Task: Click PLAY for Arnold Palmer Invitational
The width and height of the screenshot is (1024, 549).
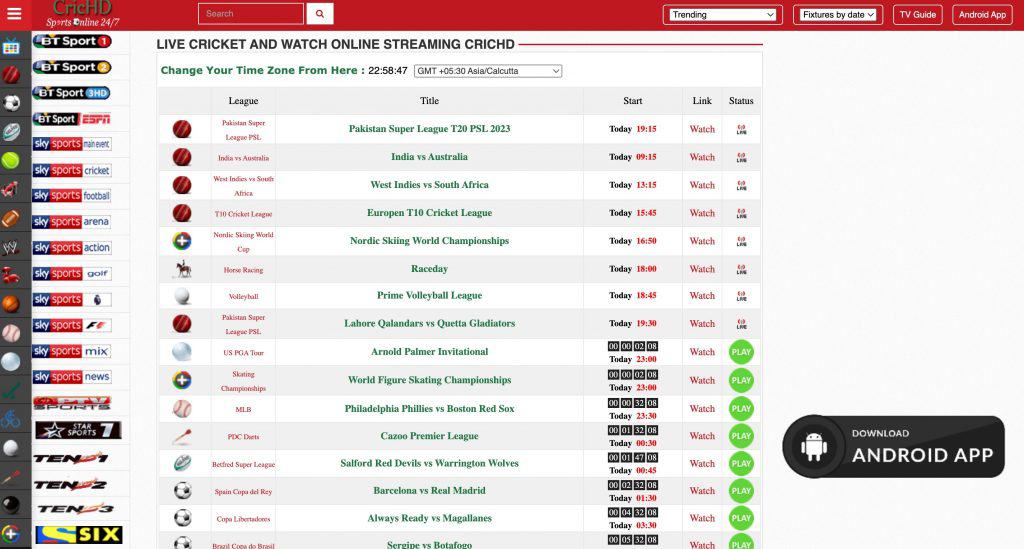Action: coord(741,352)
